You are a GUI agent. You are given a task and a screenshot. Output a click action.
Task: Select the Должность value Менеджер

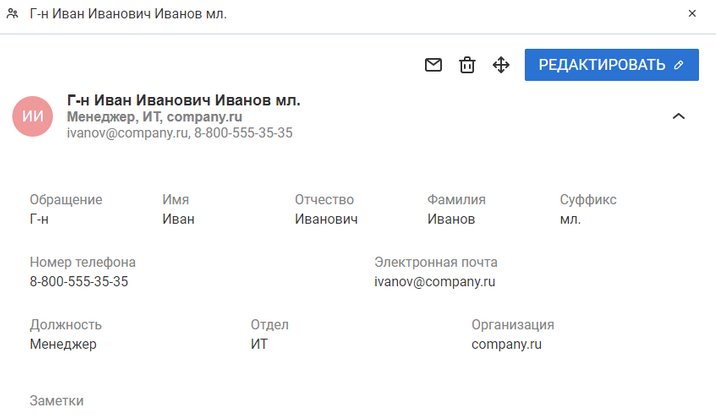tap(63, 344)
